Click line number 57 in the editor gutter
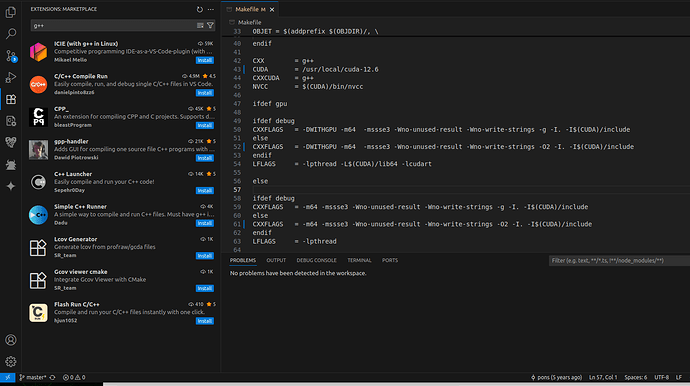Viewport: 690px width, 386px height. (237, 190)
